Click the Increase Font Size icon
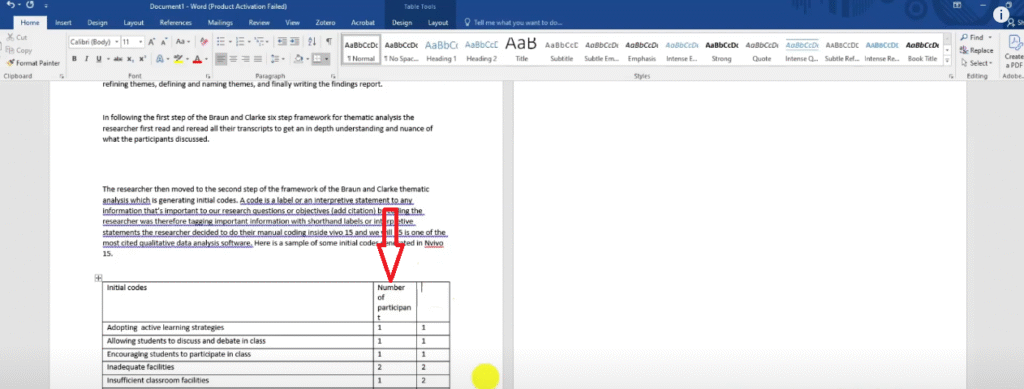The image size is (1024, 389). click(152, 42)
